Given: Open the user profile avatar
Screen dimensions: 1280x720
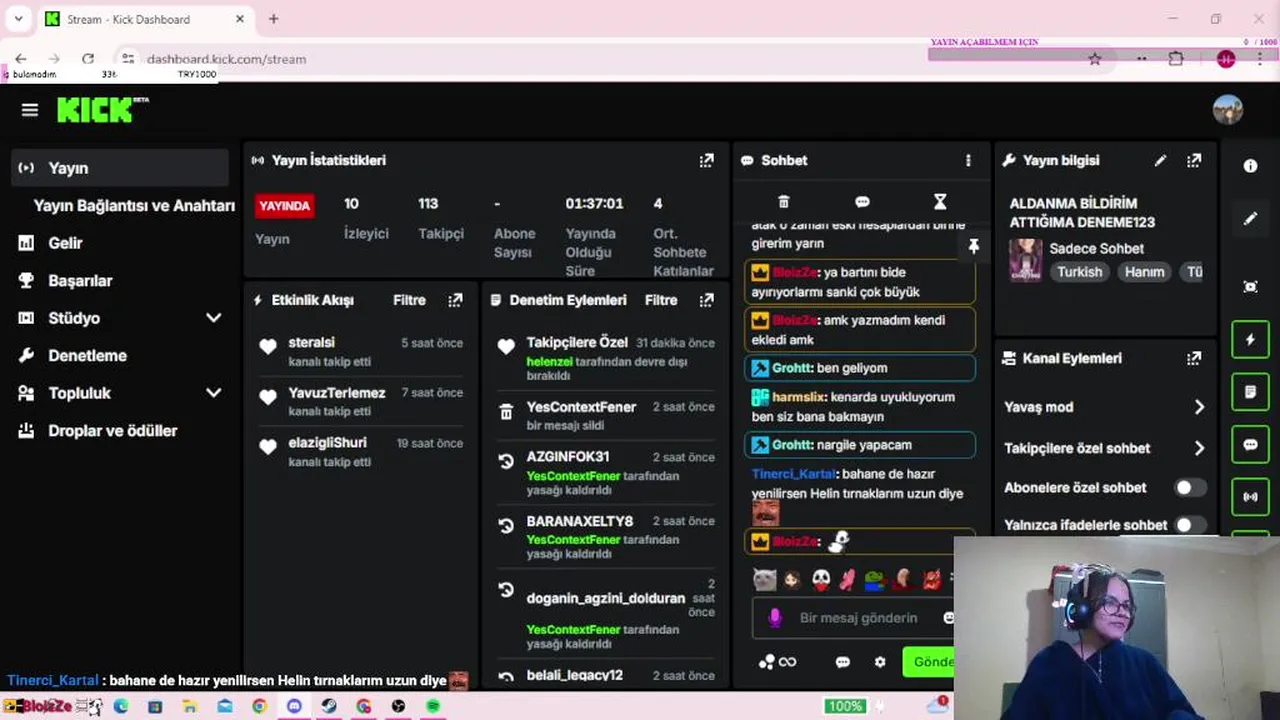Looking at the screenshot, I should [1228, 110].
